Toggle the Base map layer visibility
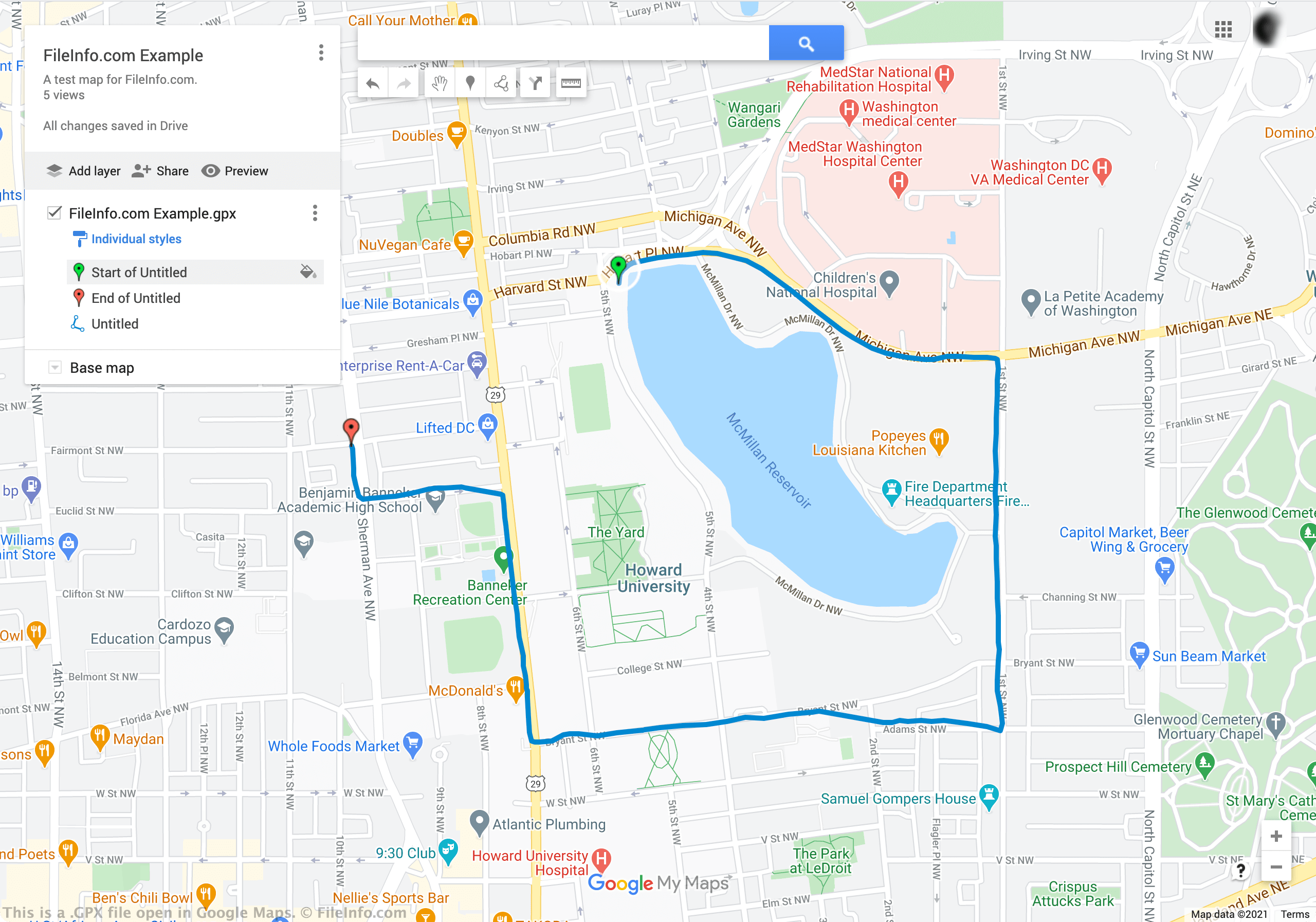 (55, 367)
